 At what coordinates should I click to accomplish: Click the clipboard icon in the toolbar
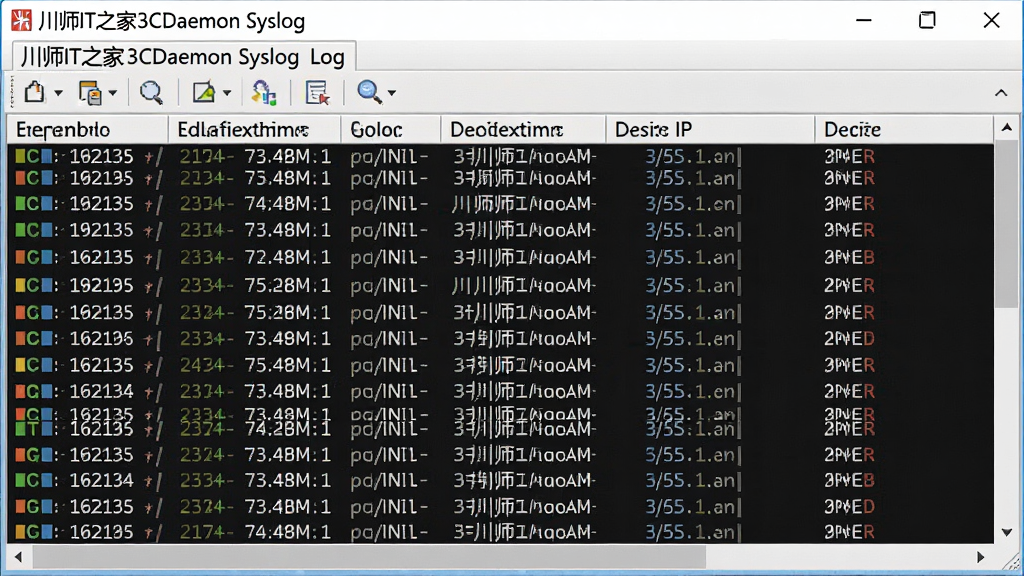35,92
